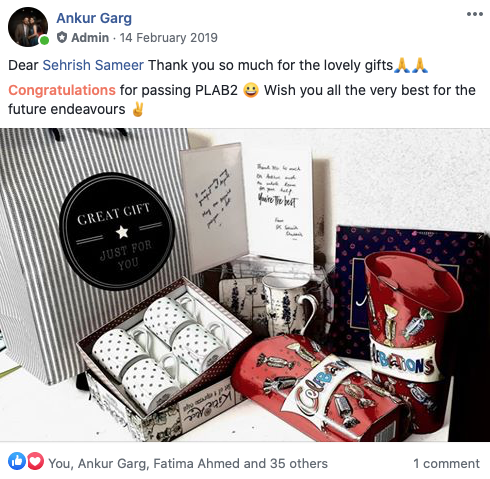Show list of people who reacted
This screenshot has width=490, height=479.
pyautogui.click(x=188, y=463)
